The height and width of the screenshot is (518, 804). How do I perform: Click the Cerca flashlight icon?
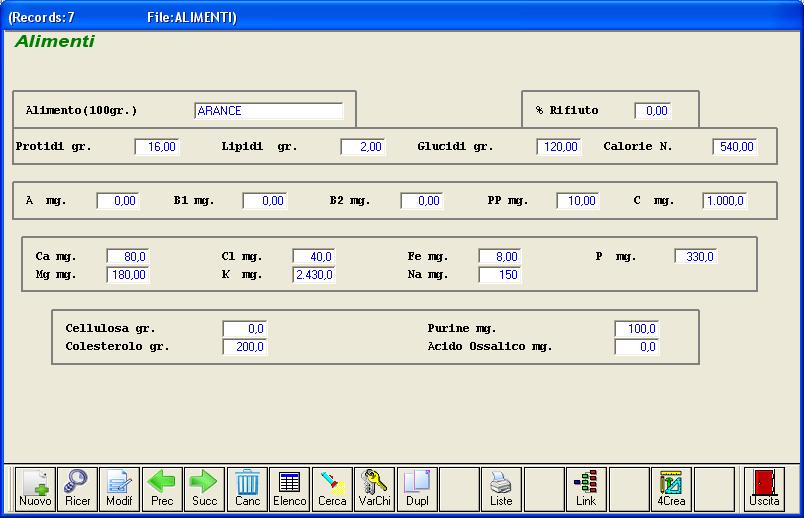(x=332, y=489)
